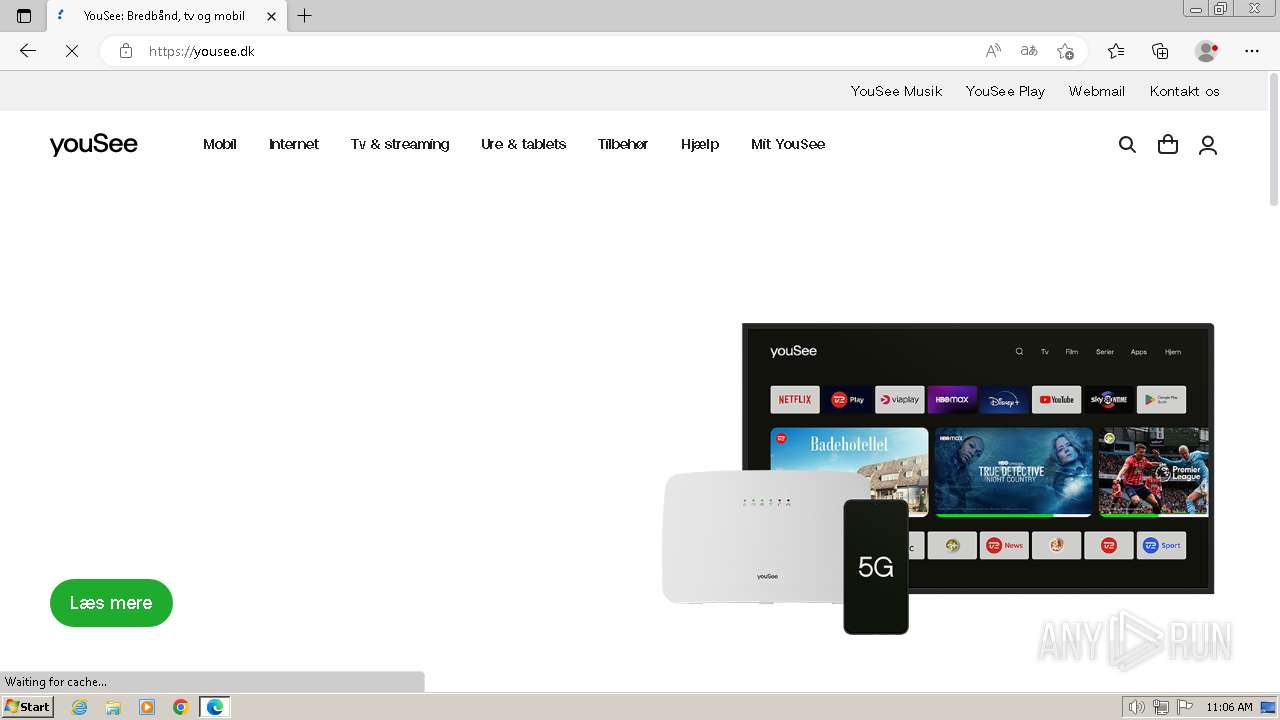
Task: Open the browser profile avatar
Action: pos(1207,51)
